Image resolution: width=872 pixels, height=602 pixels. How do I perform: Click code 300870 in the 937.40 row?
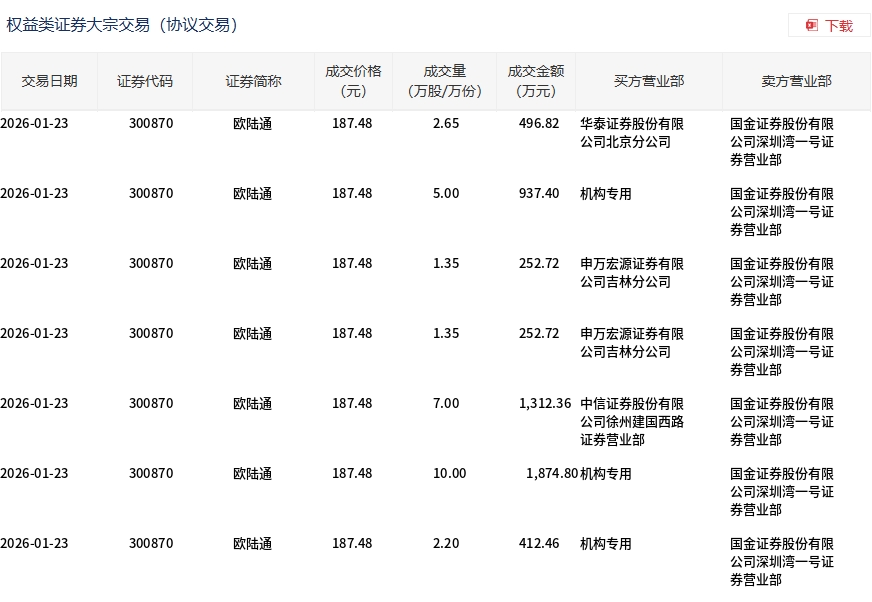(x=151, y=194)
